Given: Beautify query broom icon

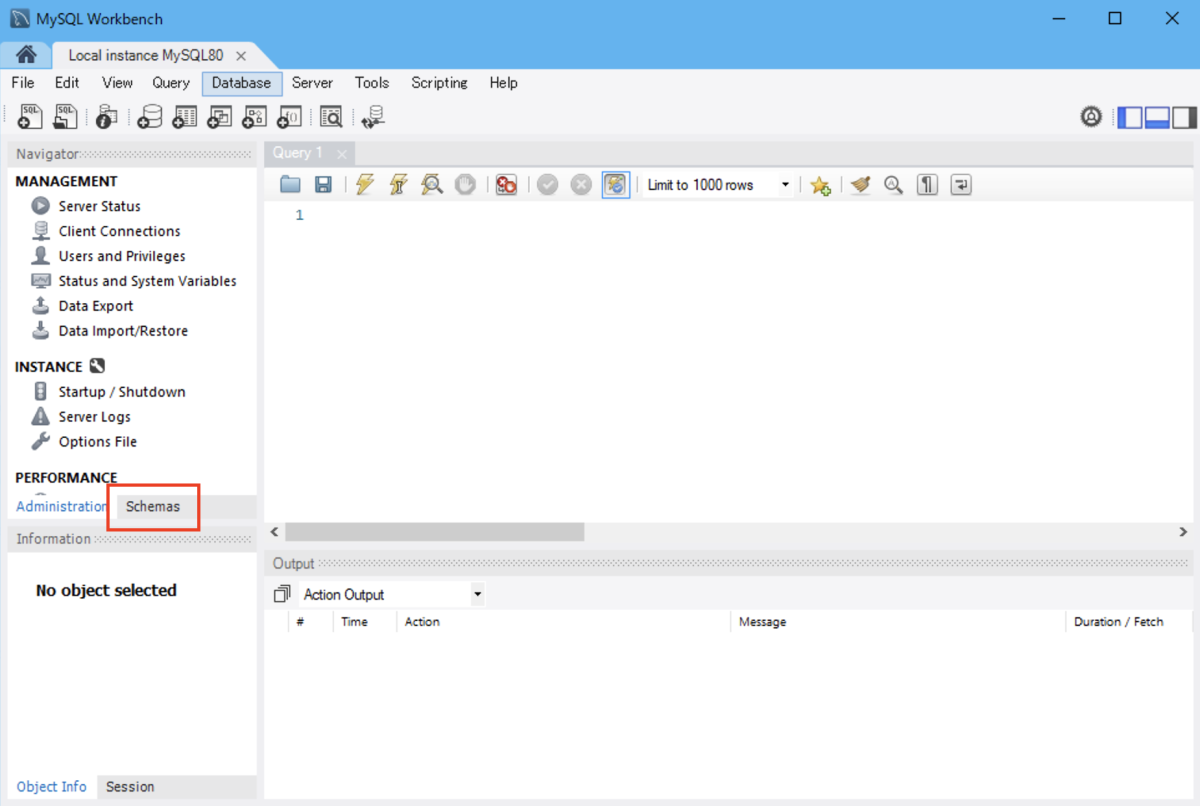Looking at the screenshot, I should click(860, 185).
